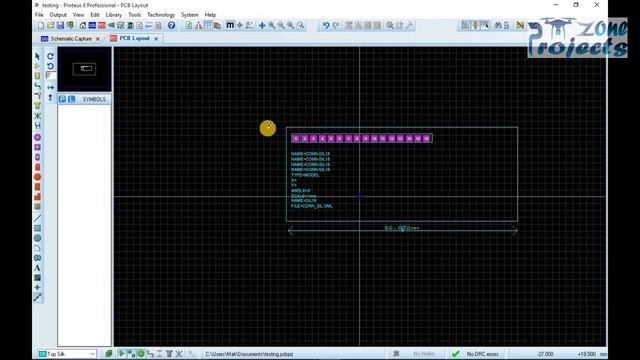Click the Home Page toolbar icon
The image size is (640, 360).
[83, 25]
